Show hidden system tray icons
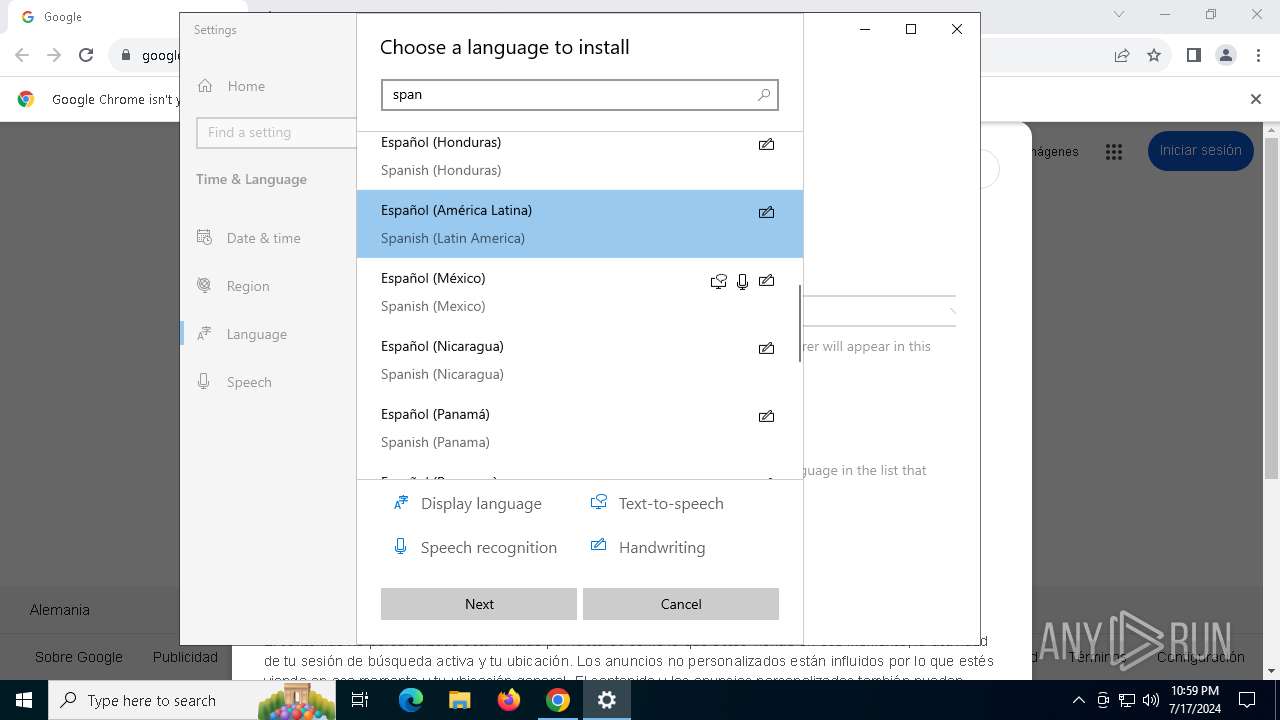1280x720 pixels. 1078,700
